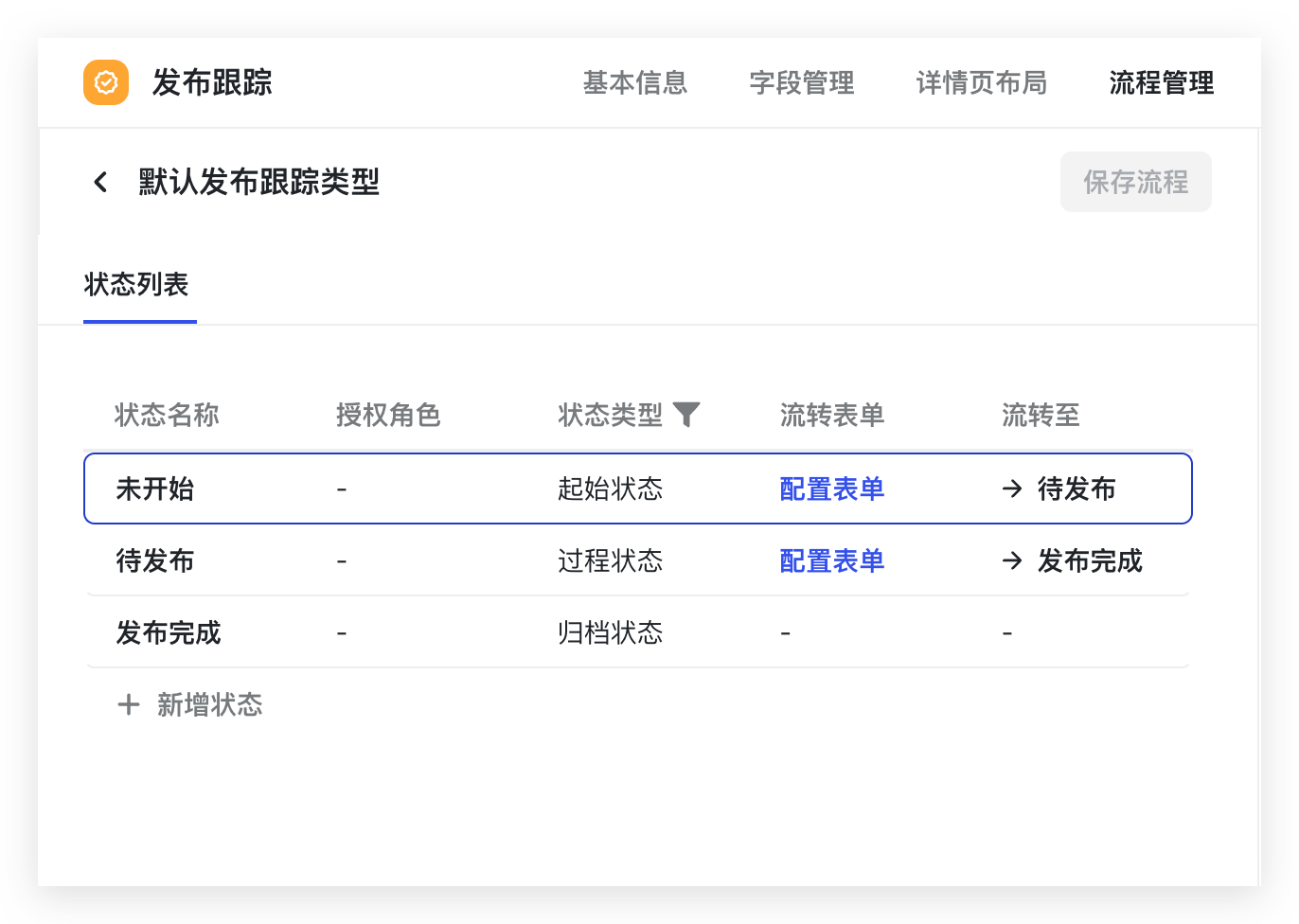Click the 授权角色 column header
The height and width of the screenshot is (924, 1299).
click(388, 415)
